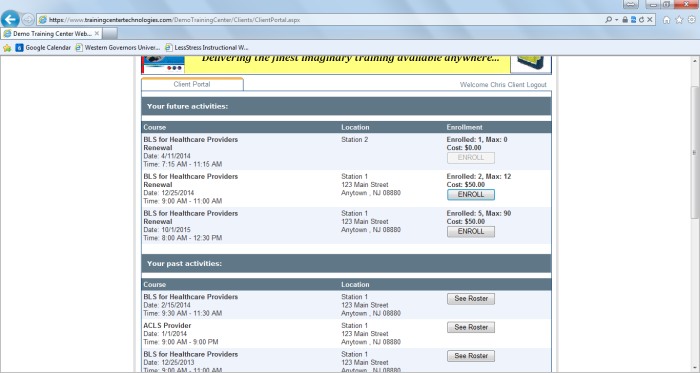The height and width of the screenshot is (373, 700).
Task: Go back with the browser Back arrow
Action: click(10, 19)
